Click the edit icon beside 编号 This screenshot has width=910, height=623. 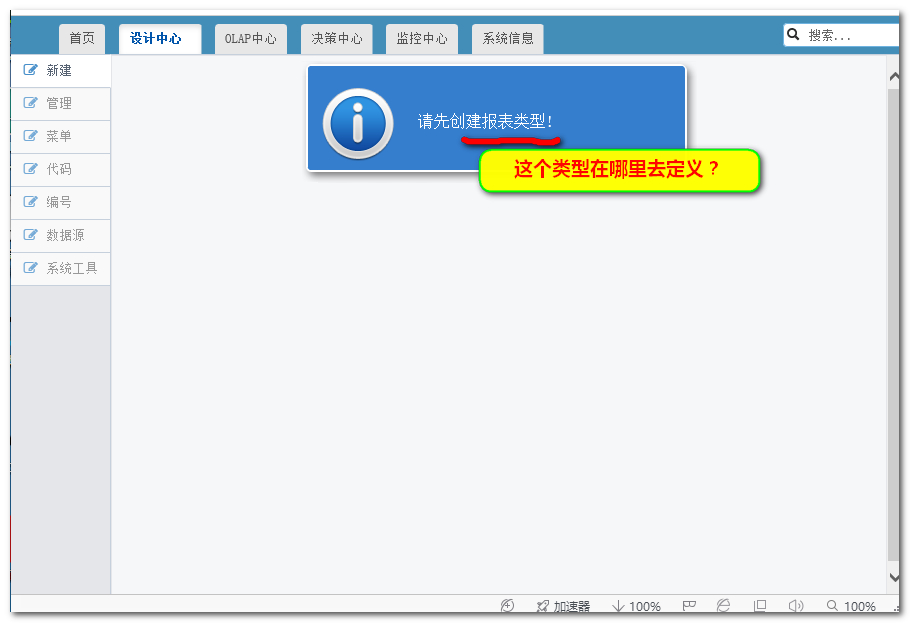click(x=30, y=202)
